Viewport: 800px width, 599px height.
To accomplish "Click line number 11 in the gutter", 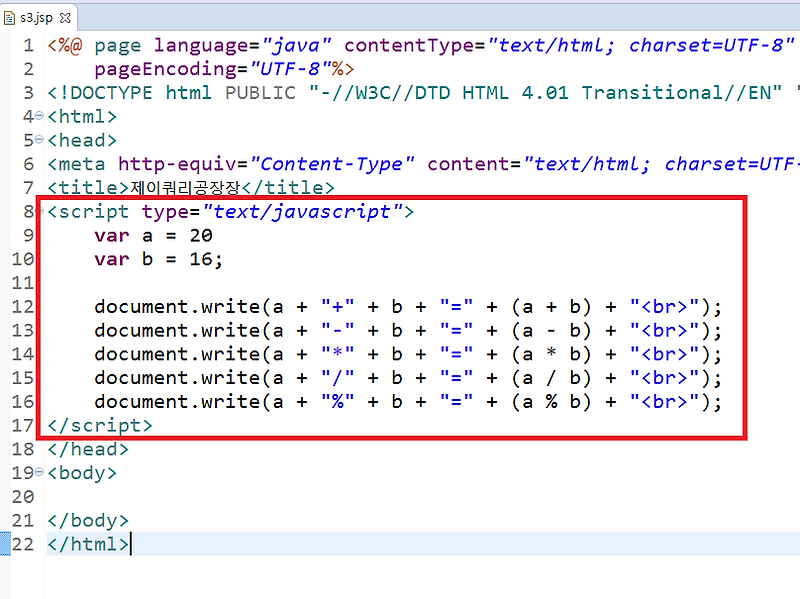I will click(x=23, y=283).
